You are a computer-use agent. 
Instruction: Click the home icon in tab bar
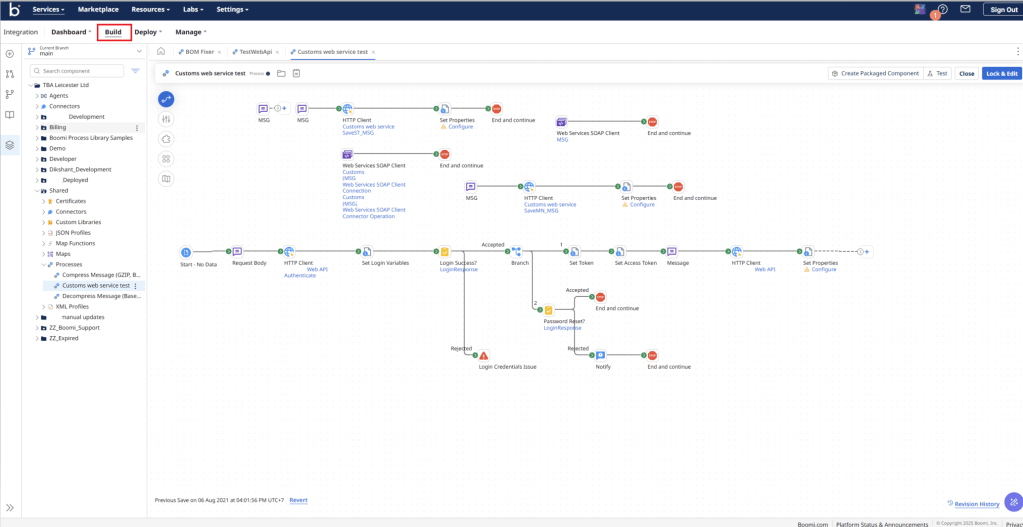click(161, 52)
